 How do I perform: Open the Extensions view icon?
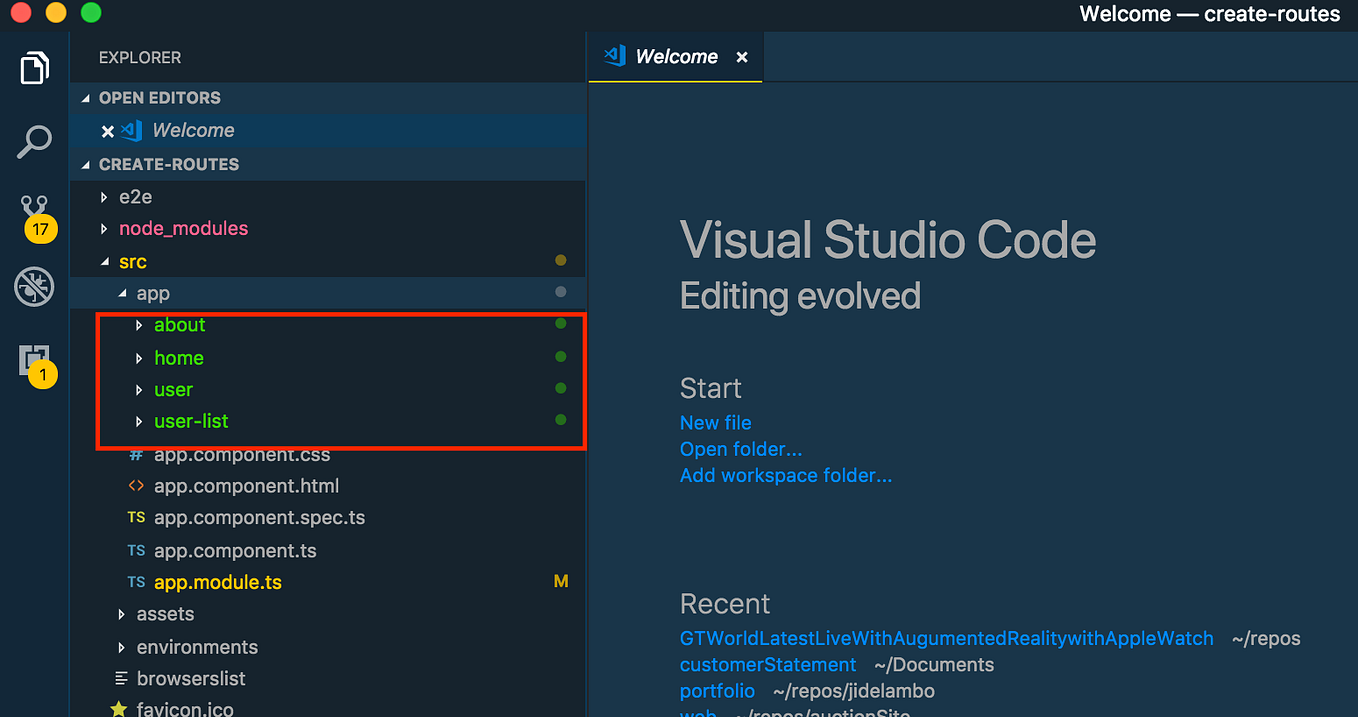(x=34, y=360)
